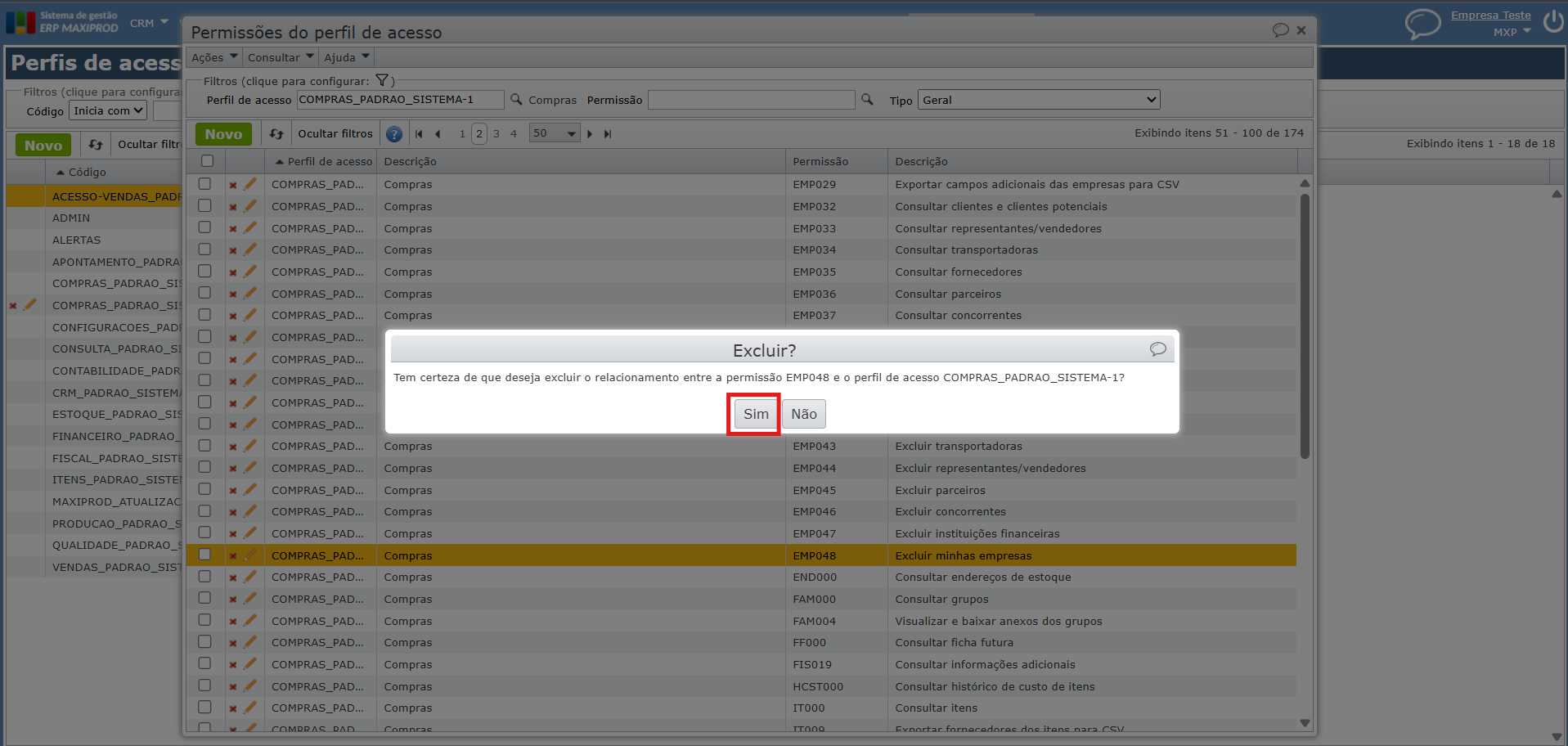Open the CRM menu in top bar
The width and height of the screenshot is (1568, 746).
[149, 23]
